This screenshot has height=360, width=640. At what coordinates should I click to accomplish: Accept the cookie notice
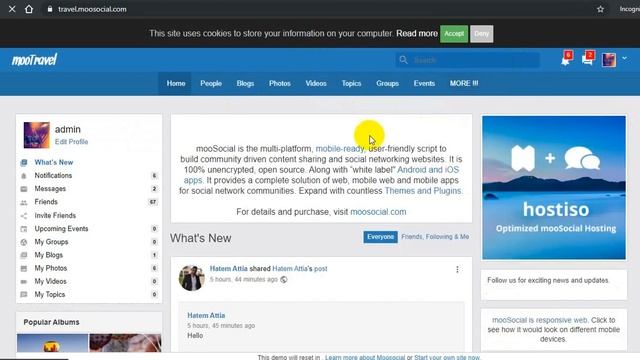click(x=454, y=34)
